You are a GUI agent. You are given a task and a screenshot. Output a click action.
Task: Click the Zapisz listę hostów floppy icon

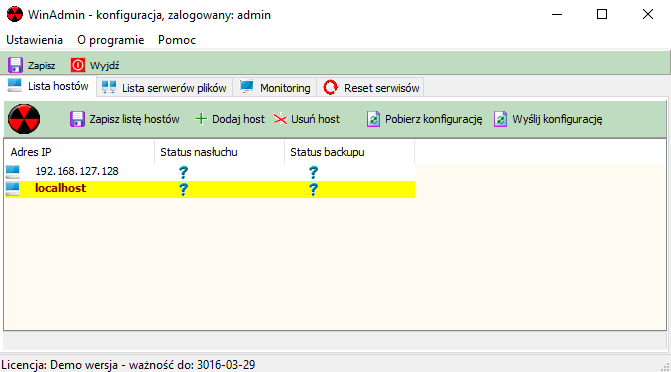pyautogui.click(x=77, y=119)
